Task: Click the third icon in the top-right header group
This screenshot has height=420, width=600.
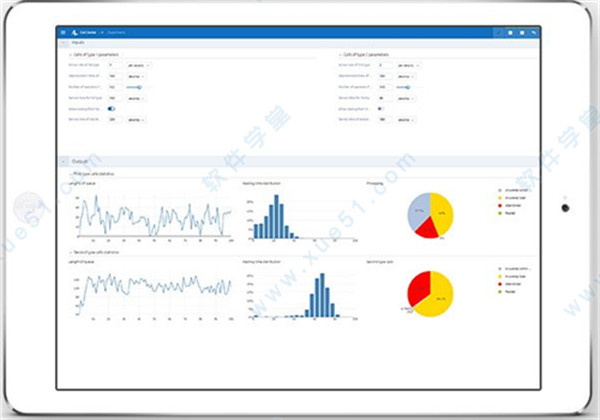Action: coord(521,32)
